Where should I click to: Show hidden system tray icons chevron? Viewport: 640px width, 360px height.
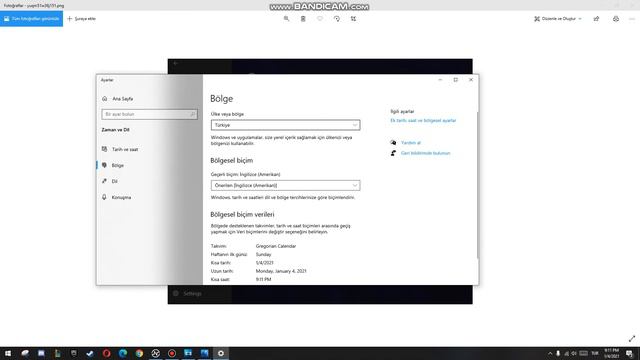point(550,353)
